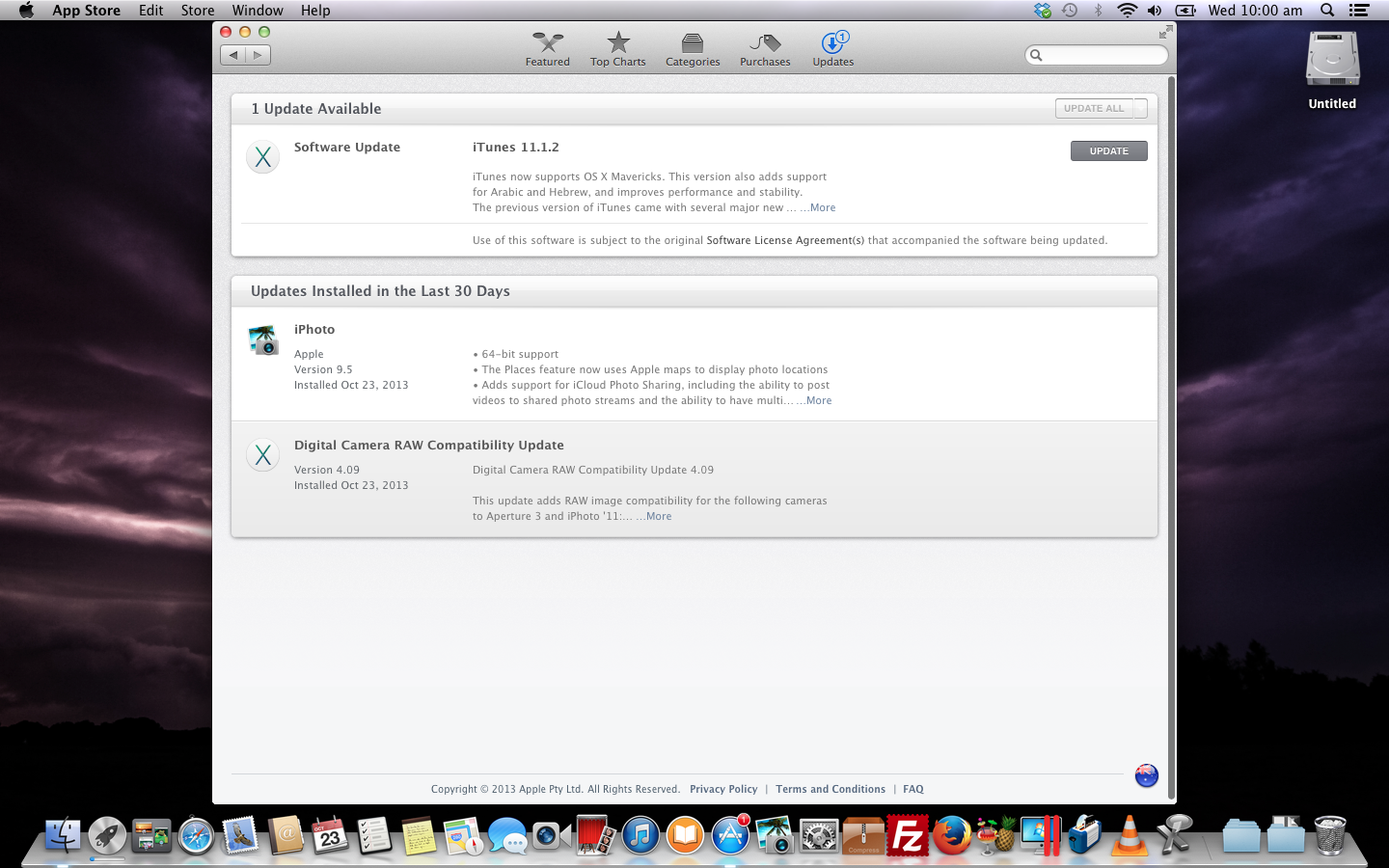Select the Digital Camera RAW Compatibility Update title
The image size is (1389, 868).
point(429,446)
